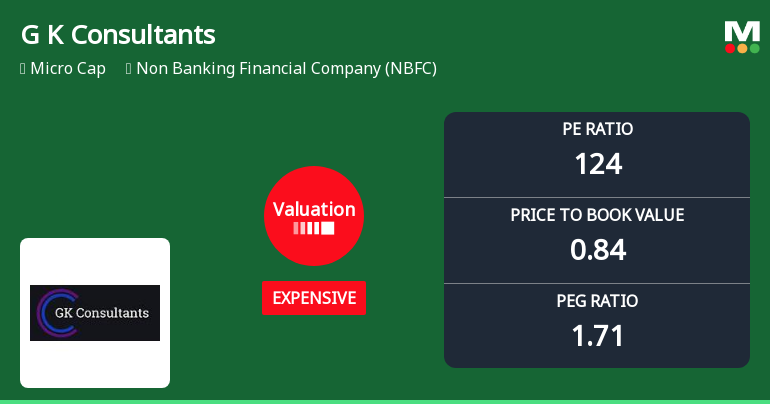Click the EXPENSIVE valuation badge
This screenshot has width=770, height=404.
[314, 298]
